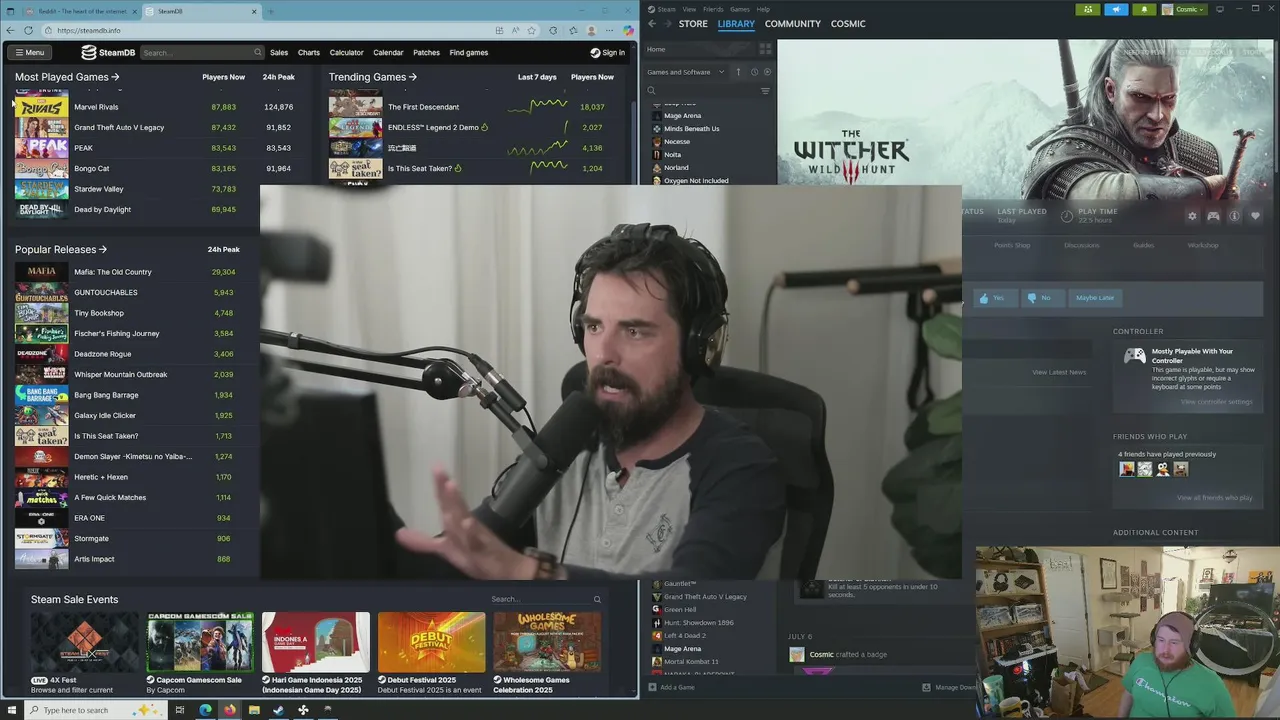
Task: Click the magnifier icon in SteamDB search
Action: pyautogui.click(x=258, y=52)
